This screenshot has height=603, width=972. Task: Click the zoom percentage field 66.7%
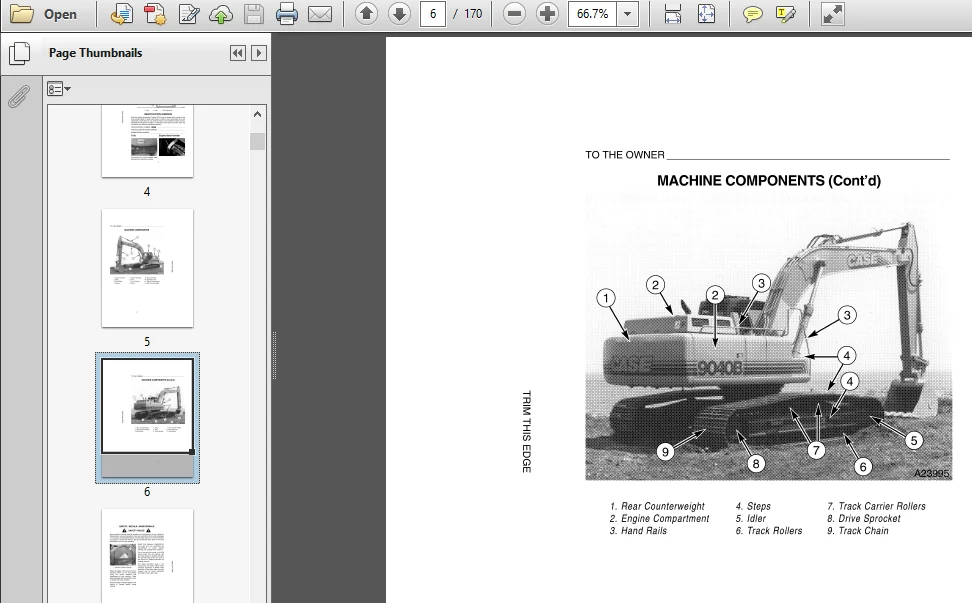coord(593,14)
